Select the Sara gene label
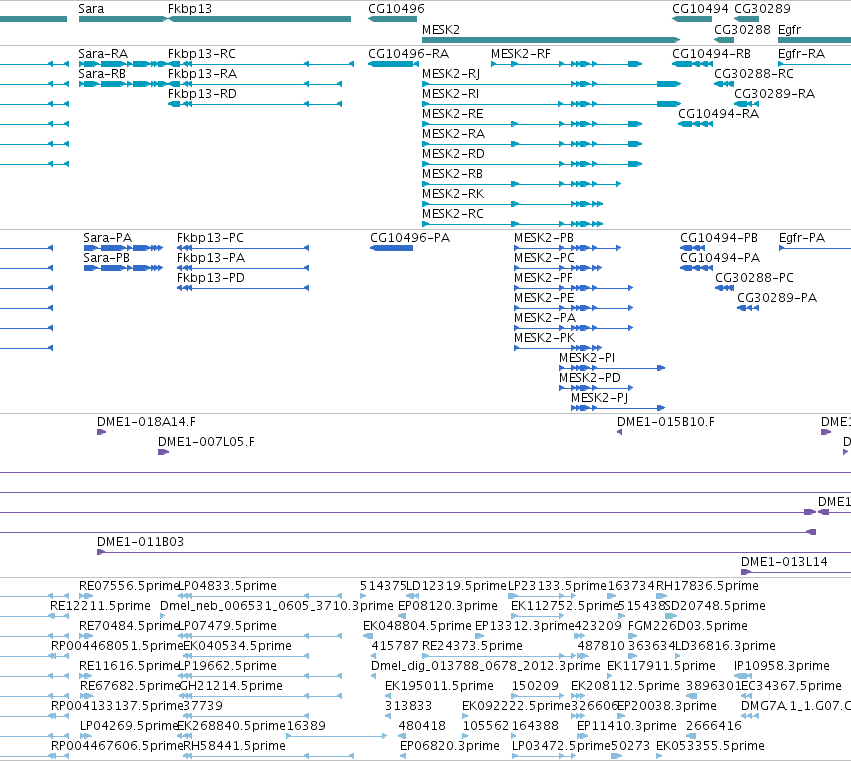The width and height of the screenshot is (851, 761). [91, 9]
